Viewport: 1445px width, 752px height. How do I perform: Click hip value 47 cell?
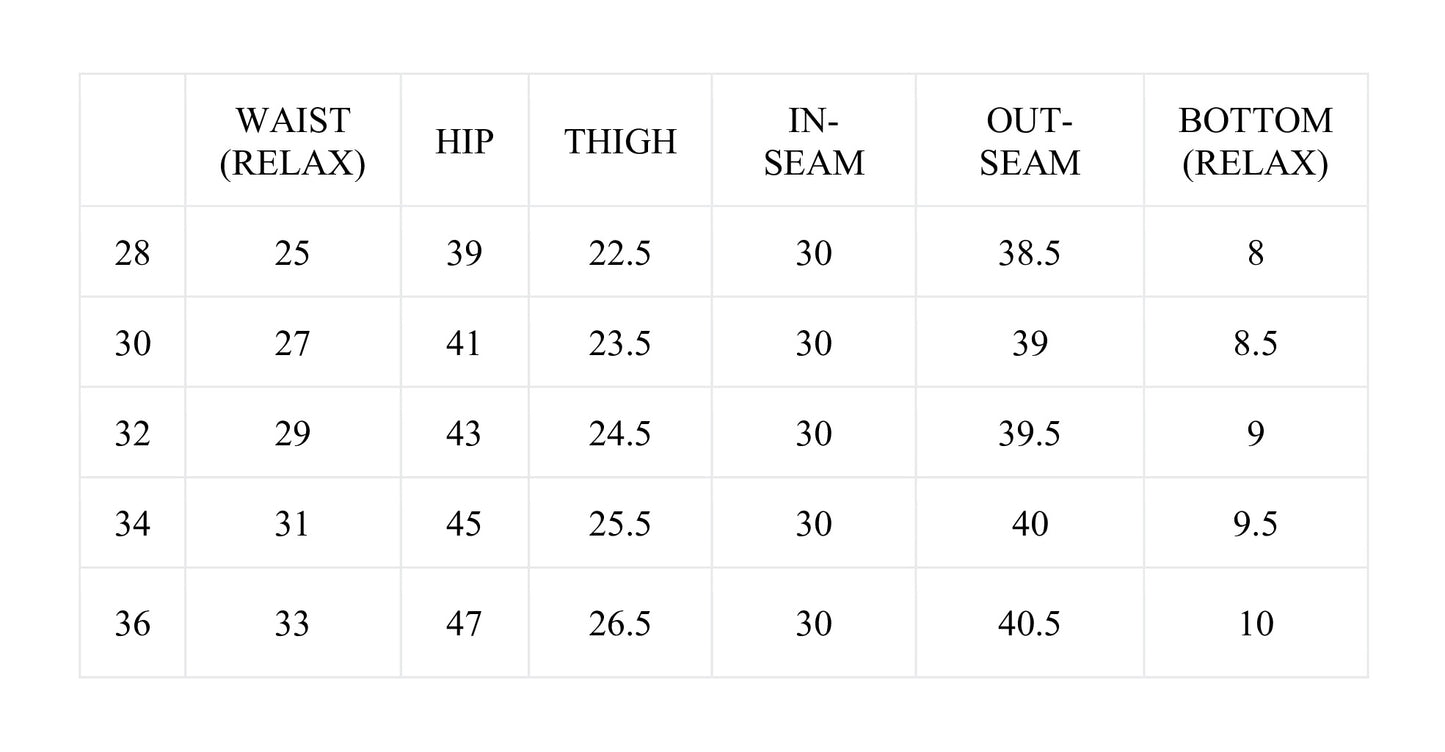coord(464,624)
